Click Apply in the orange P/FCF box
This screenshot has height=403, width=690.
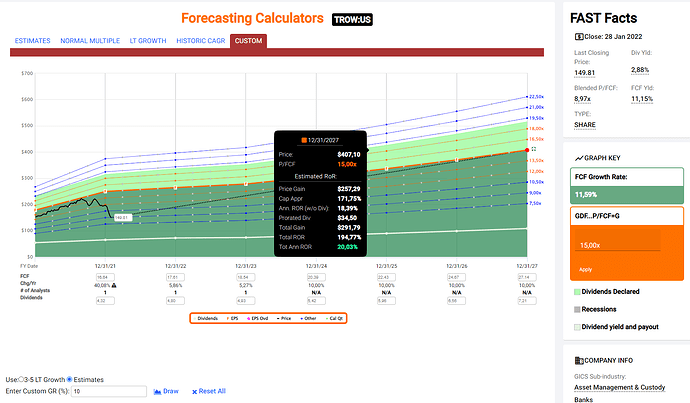click(584, 269)
